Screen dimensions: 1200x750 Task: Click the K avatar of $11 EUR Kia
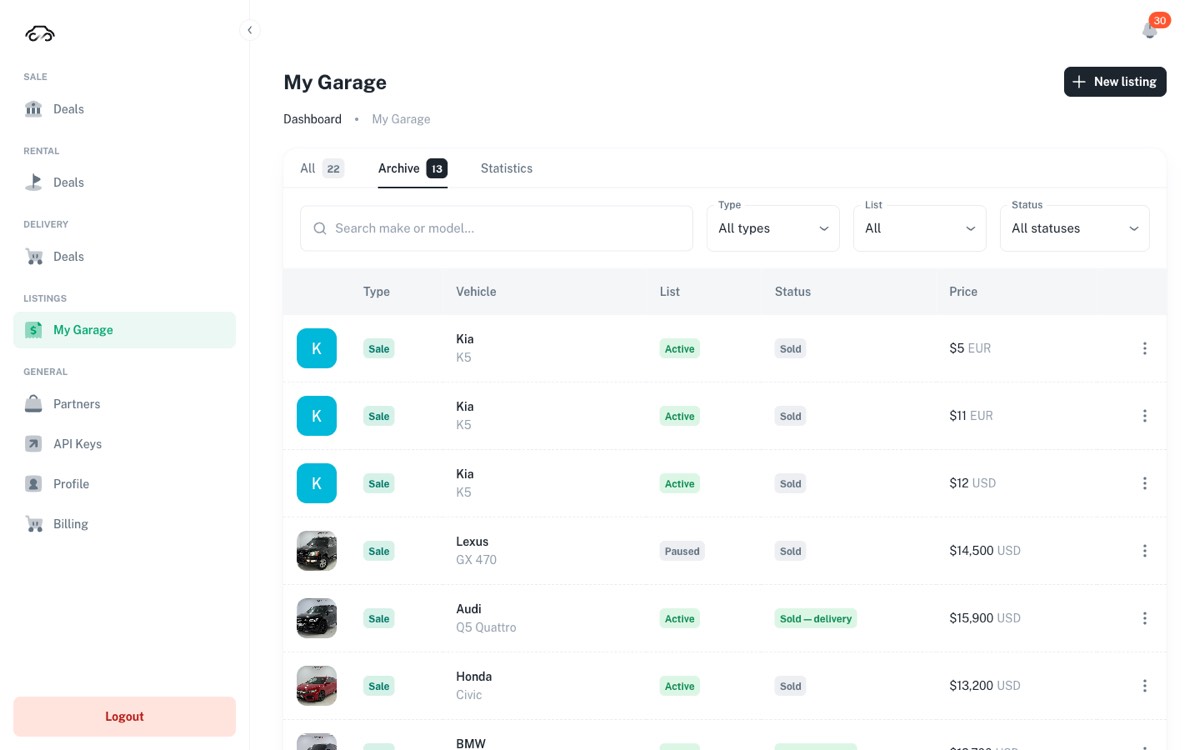(x=317, y=416)
